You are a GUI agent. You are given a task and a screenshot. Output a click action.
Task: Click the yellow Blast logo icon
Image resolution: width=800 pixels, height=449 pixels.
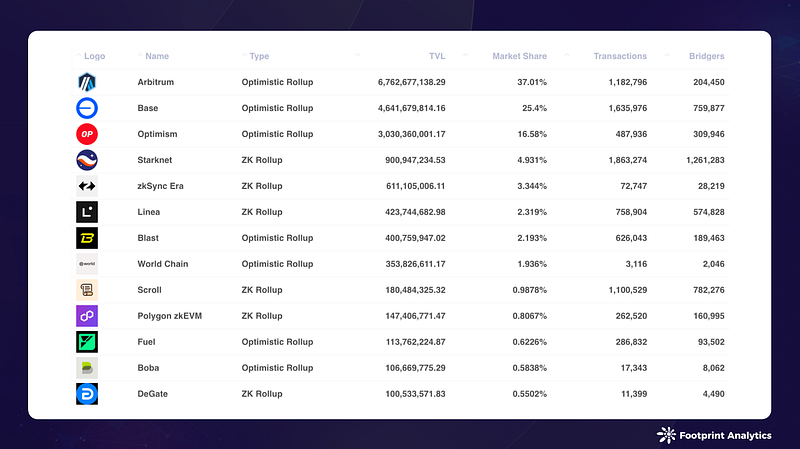pos(87,238)
